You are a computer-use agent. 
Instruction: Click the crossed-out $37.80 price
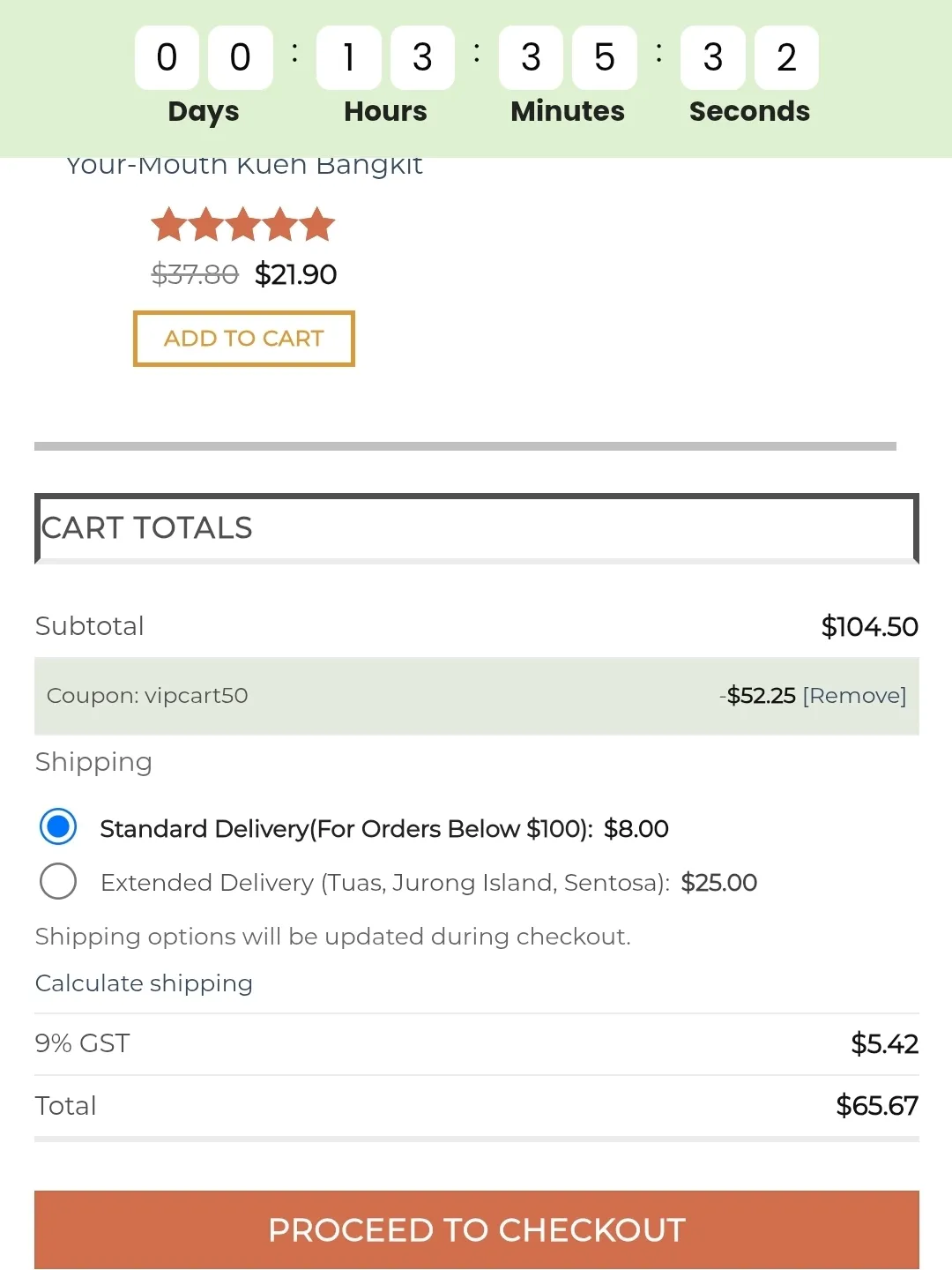pos(195,274)
